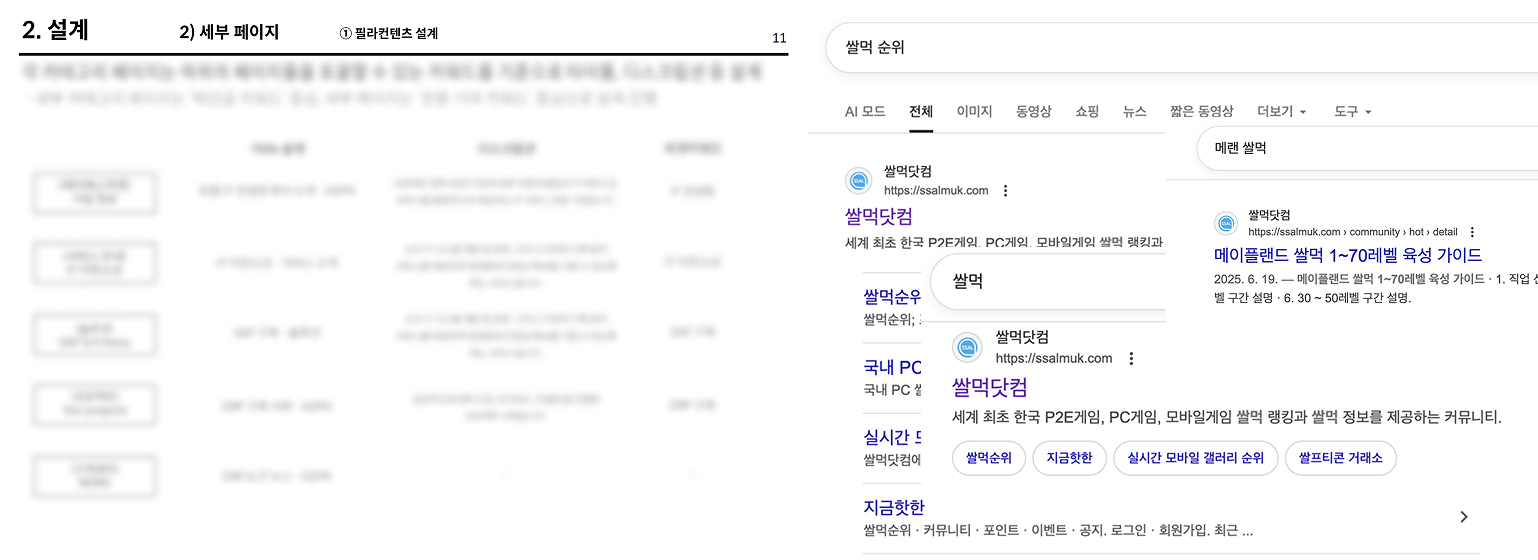Click the favicon of the 메이플랜드 guide result
The height and width of the screenshot is (560, 1538).
[1226, 223]
